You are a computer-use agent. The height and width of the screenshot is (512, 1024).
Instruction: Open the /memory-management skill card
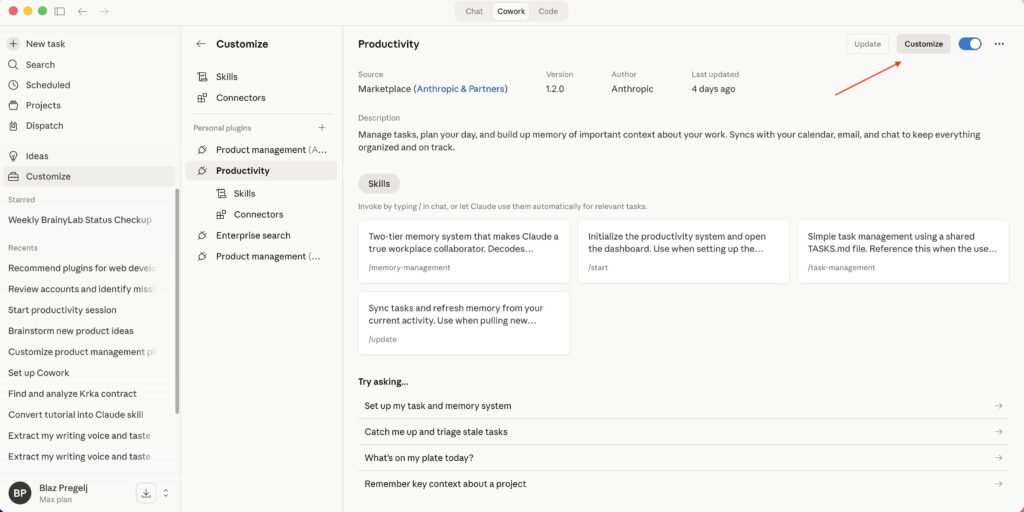click(464, 251)
